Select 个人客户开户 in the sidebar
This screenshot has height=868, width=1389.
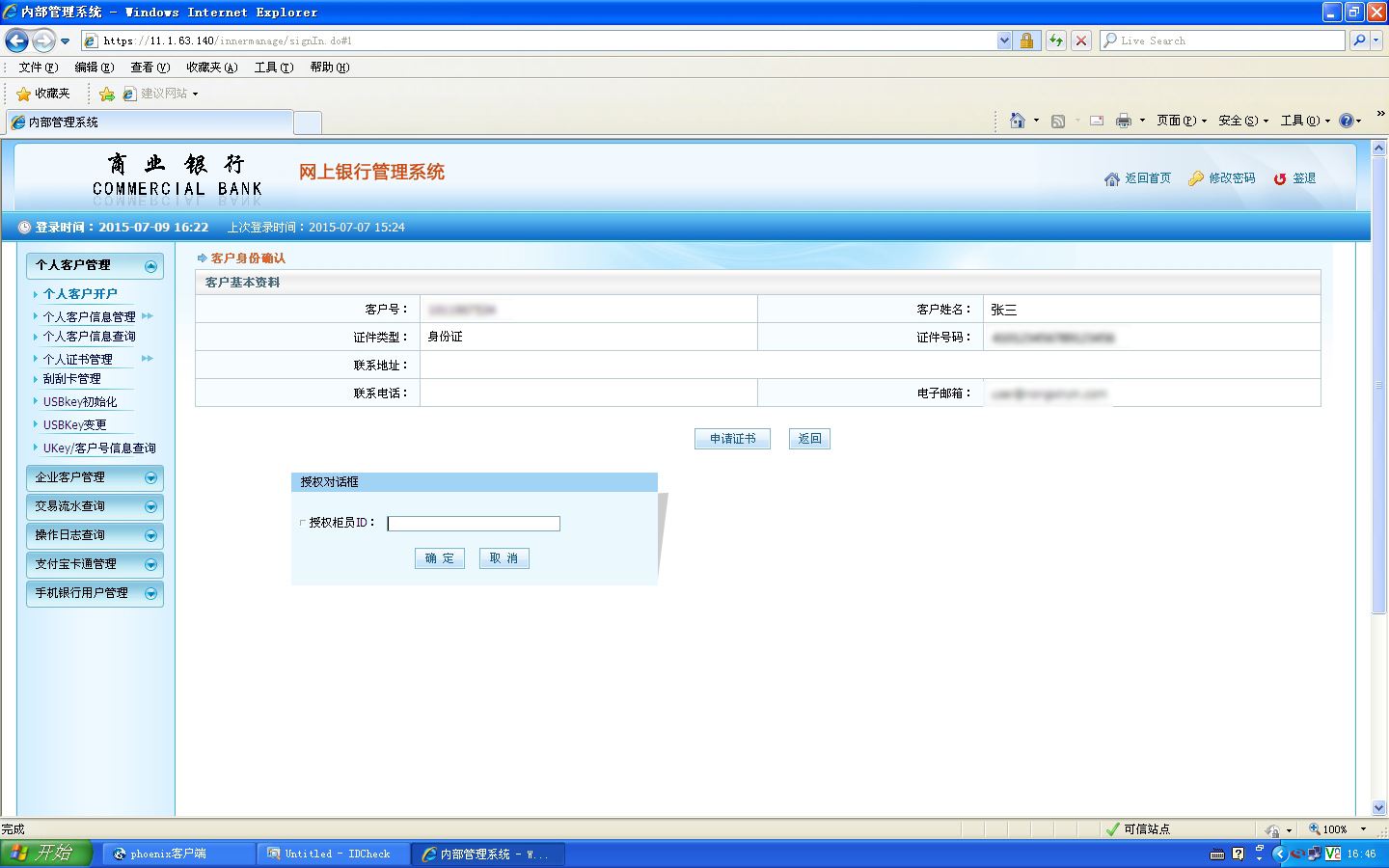80,294
